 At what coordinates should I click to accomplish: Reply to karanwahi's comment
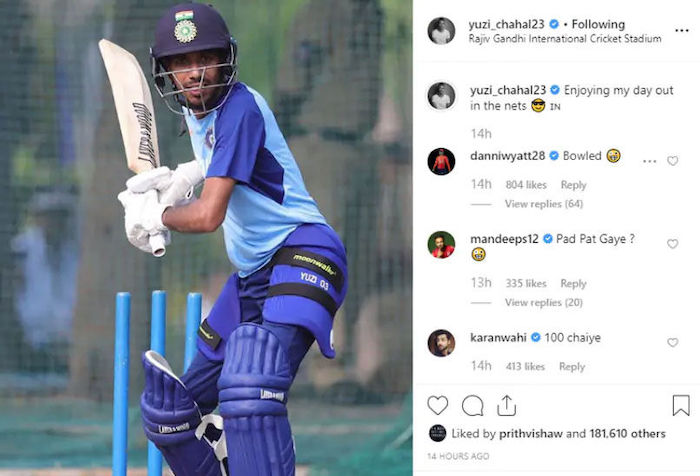point(572,367)
